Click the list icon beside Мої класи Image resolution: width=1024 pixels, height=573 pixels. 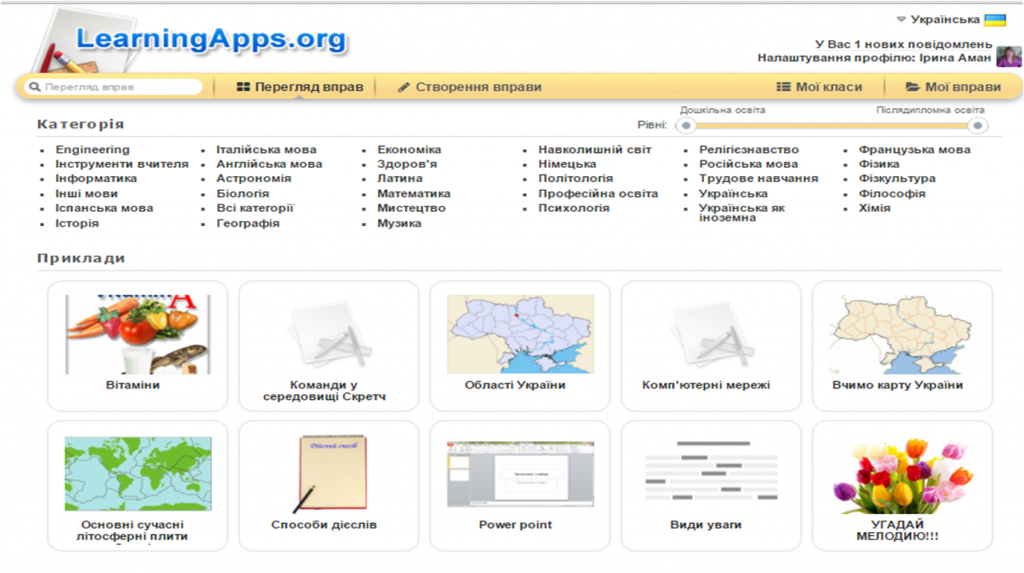pos(783,87)
